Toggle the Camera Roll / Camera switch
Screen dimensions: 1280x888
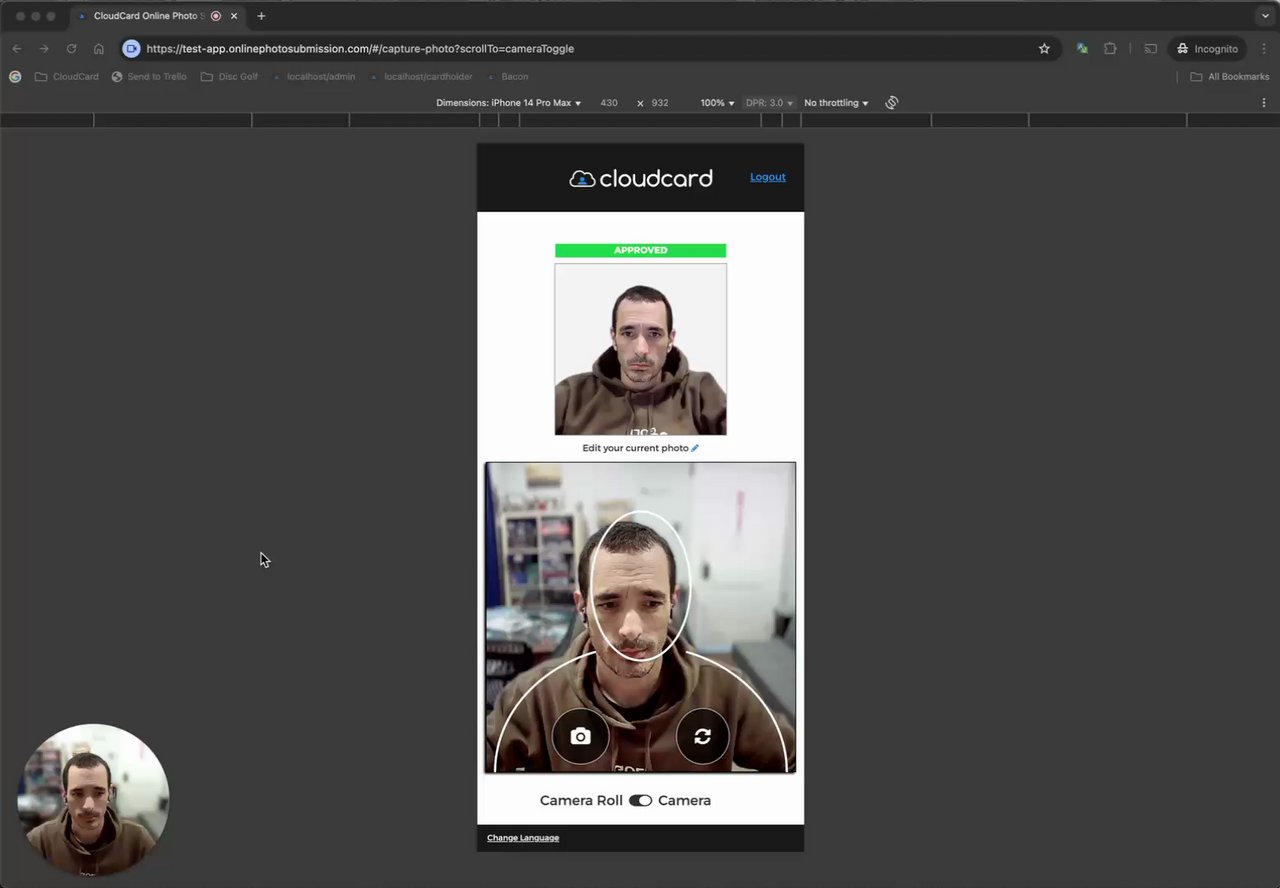[x=640, y=800]
